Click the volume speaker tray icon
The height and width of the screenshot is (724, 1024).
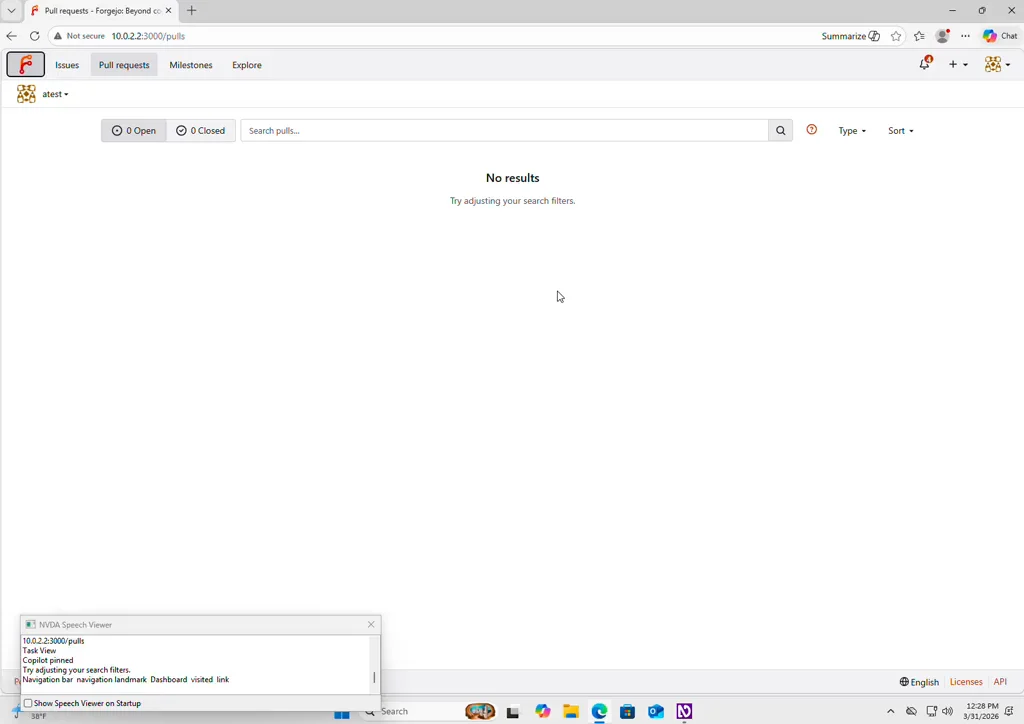point(948,711)
